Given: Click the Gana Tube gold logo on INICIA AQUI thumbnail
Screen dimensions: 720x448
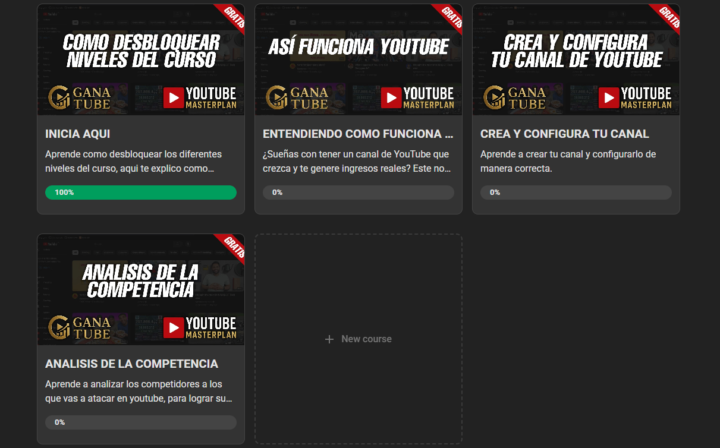Looking at the screenshot, I should pyautogui.click(x=79, y=98).
